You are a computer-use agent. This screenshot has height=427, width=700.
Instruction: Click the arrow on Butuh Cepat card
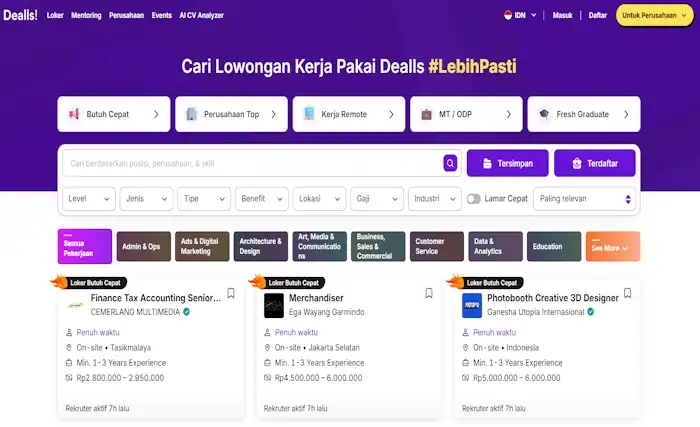click(156, 114)
